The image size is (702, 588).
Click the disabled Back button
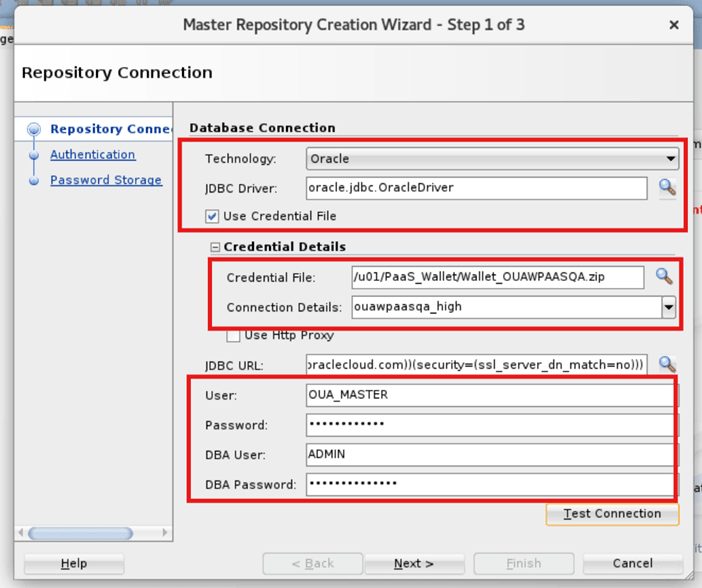point(312,563)
